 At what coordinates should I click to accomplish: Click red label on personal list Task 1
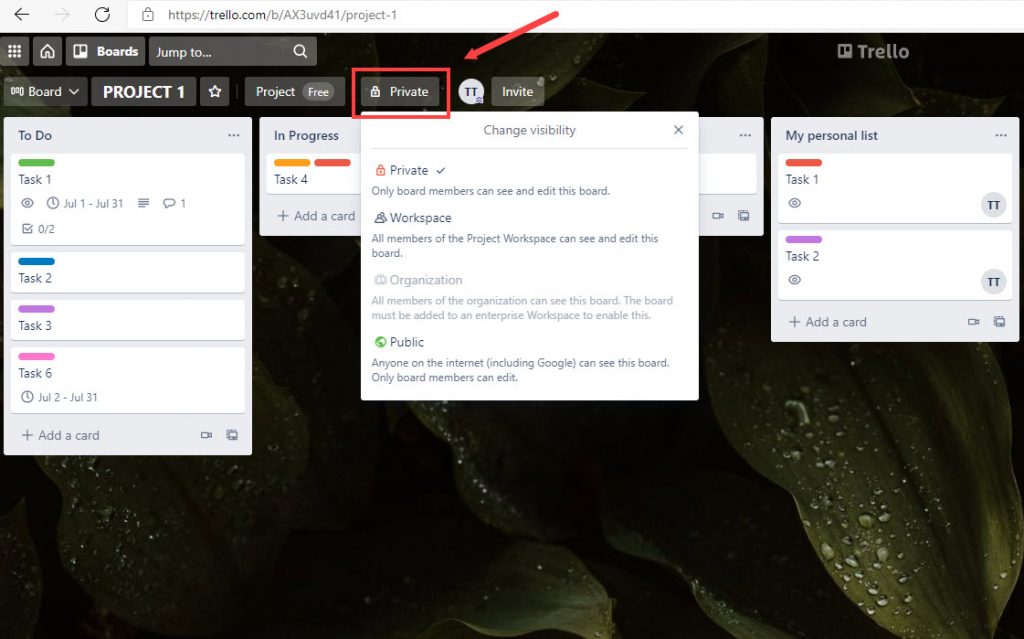(804, 163)
